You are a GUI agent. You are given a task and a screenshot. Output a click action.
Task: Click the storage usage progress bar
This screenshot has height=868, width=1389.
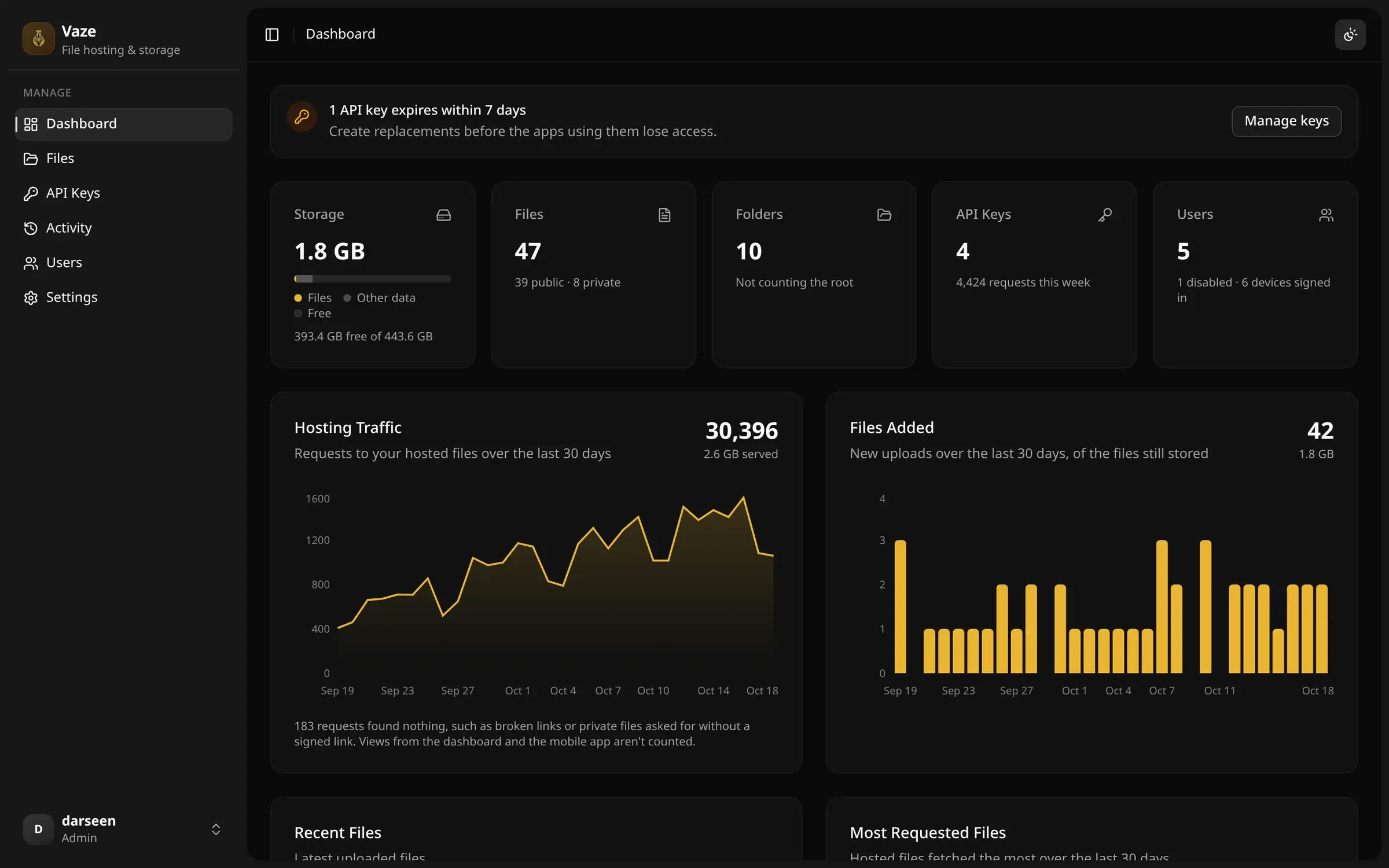pos(372,279)
